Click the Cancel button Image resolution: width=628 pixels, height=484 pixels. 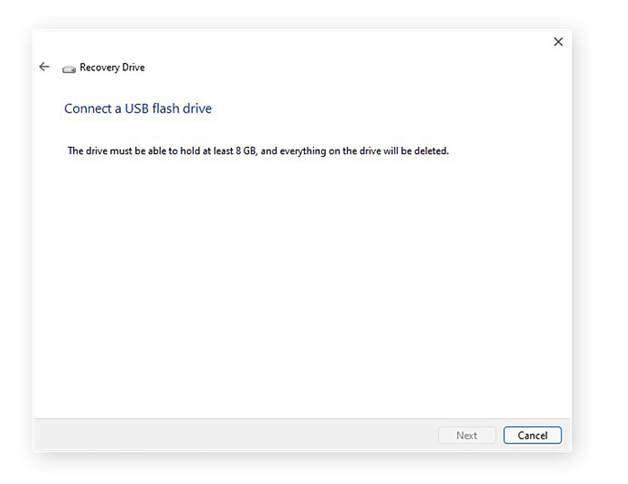(532, 435)
